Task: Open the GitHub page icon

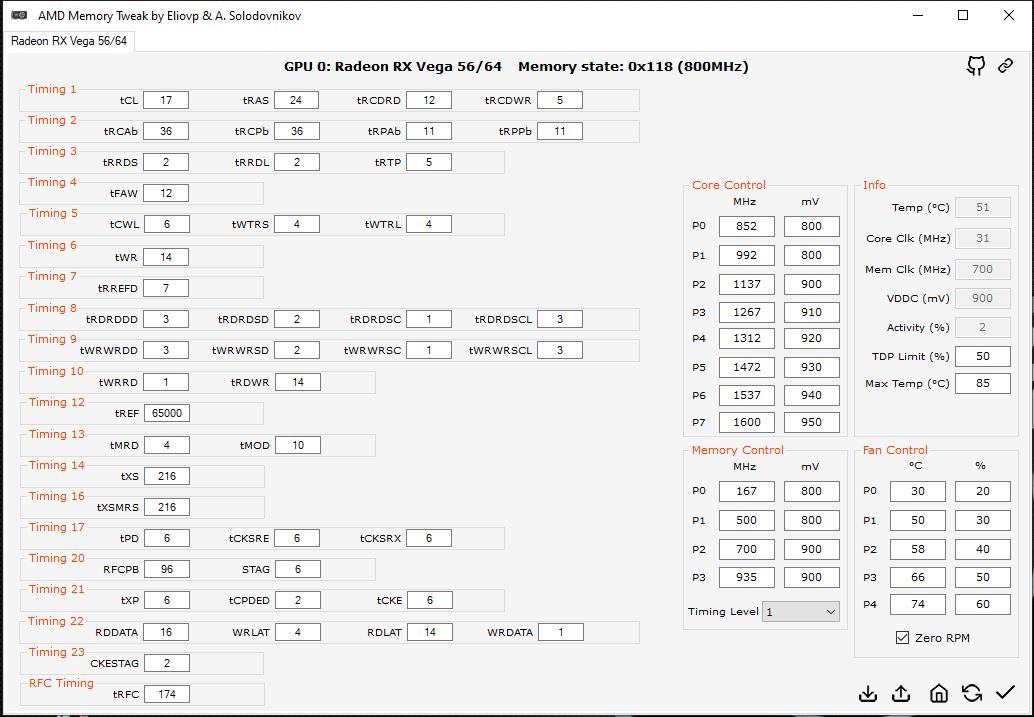Action: (x=976, y=65)
